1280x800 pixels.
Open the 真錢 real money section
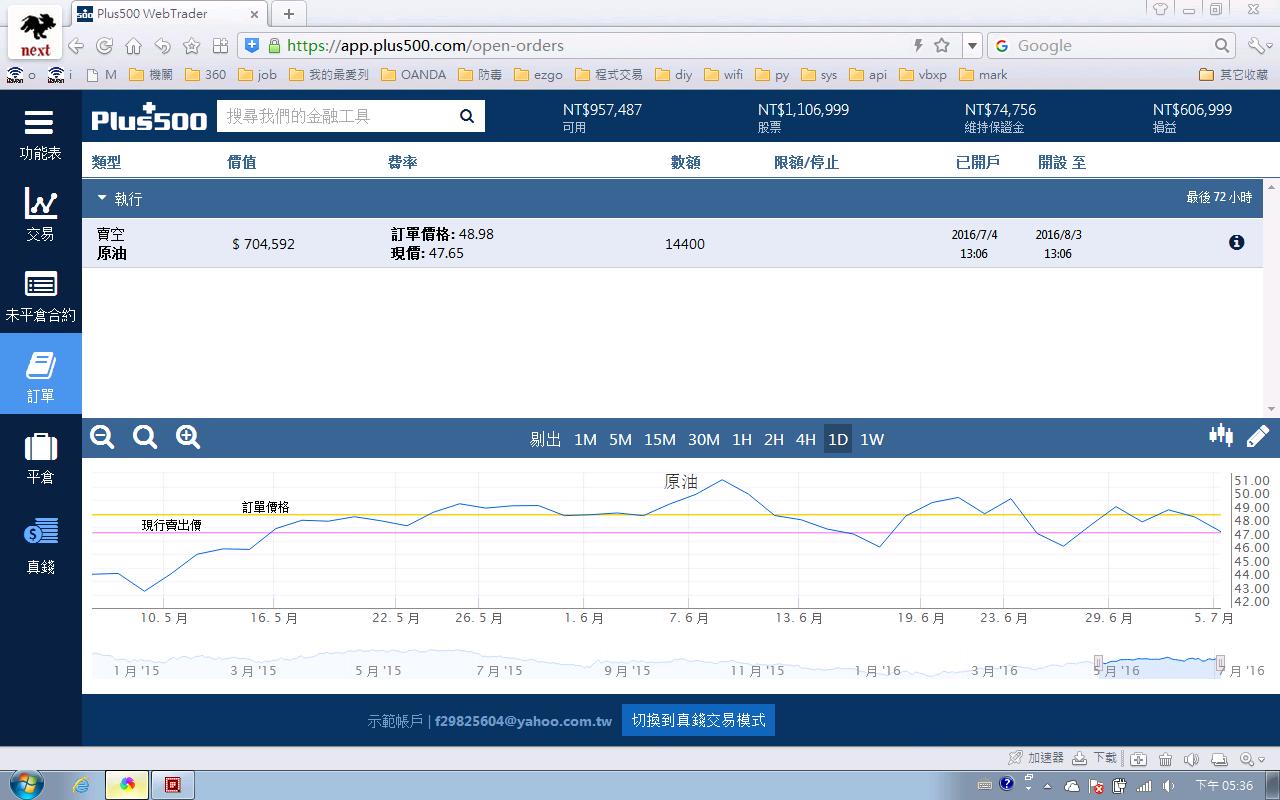point(40,545)
